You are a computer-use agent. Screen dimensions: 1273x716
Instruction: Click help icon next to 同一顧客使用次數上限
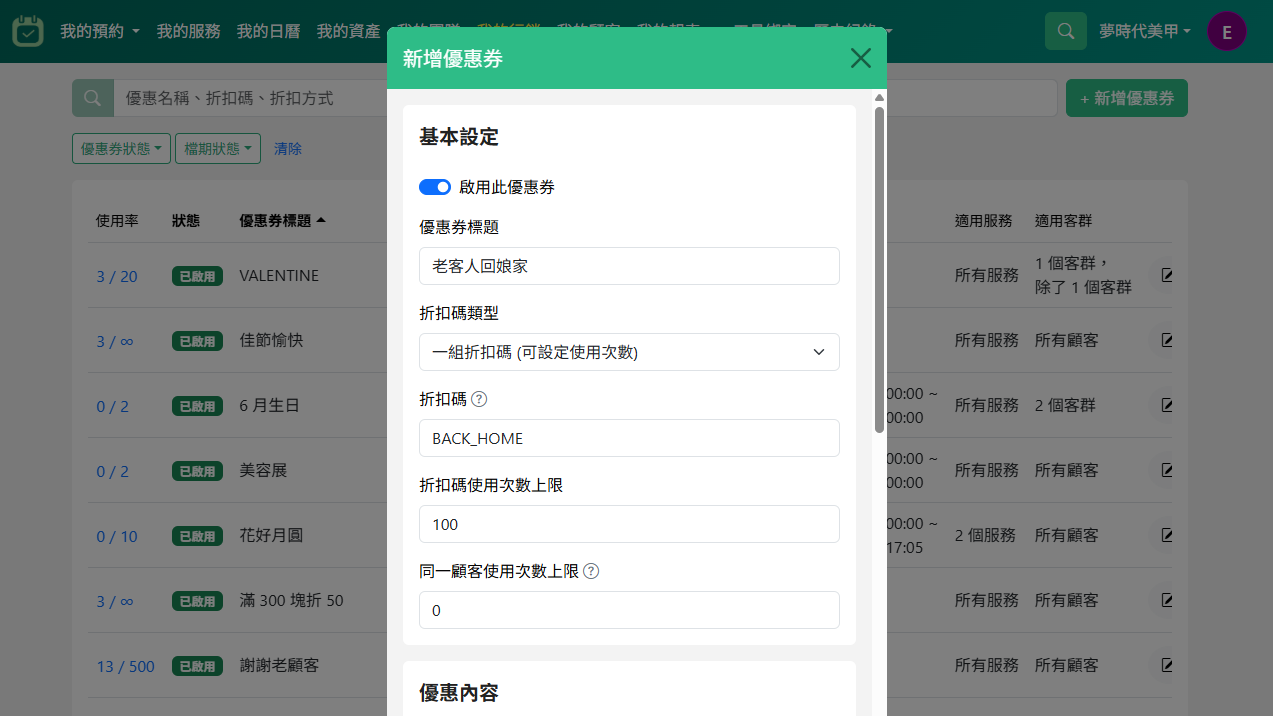click(x=591, y=571)
